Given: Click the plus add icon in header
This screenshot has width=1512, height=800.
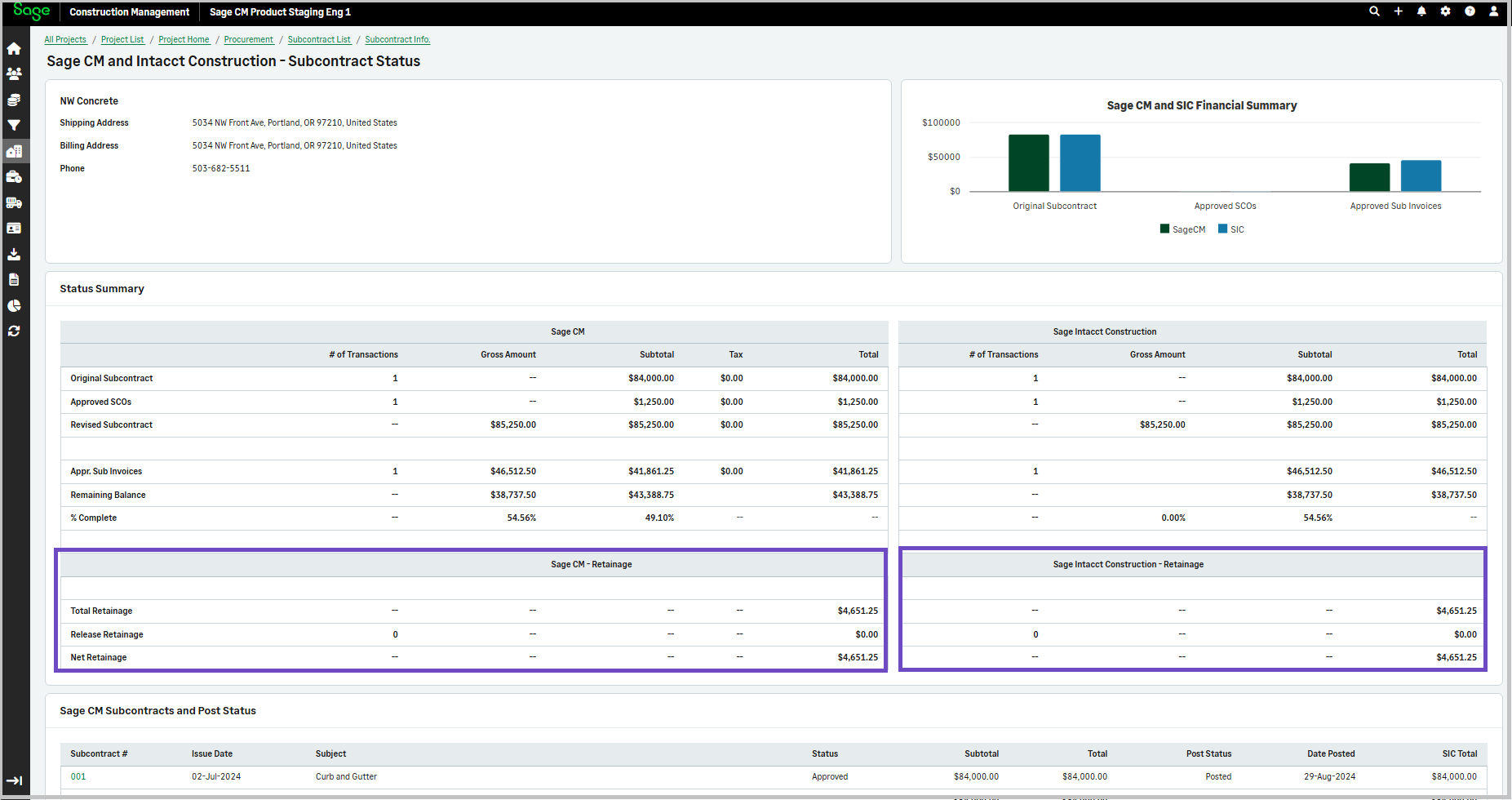Looking at the screenshot, I should [1398, 11].
